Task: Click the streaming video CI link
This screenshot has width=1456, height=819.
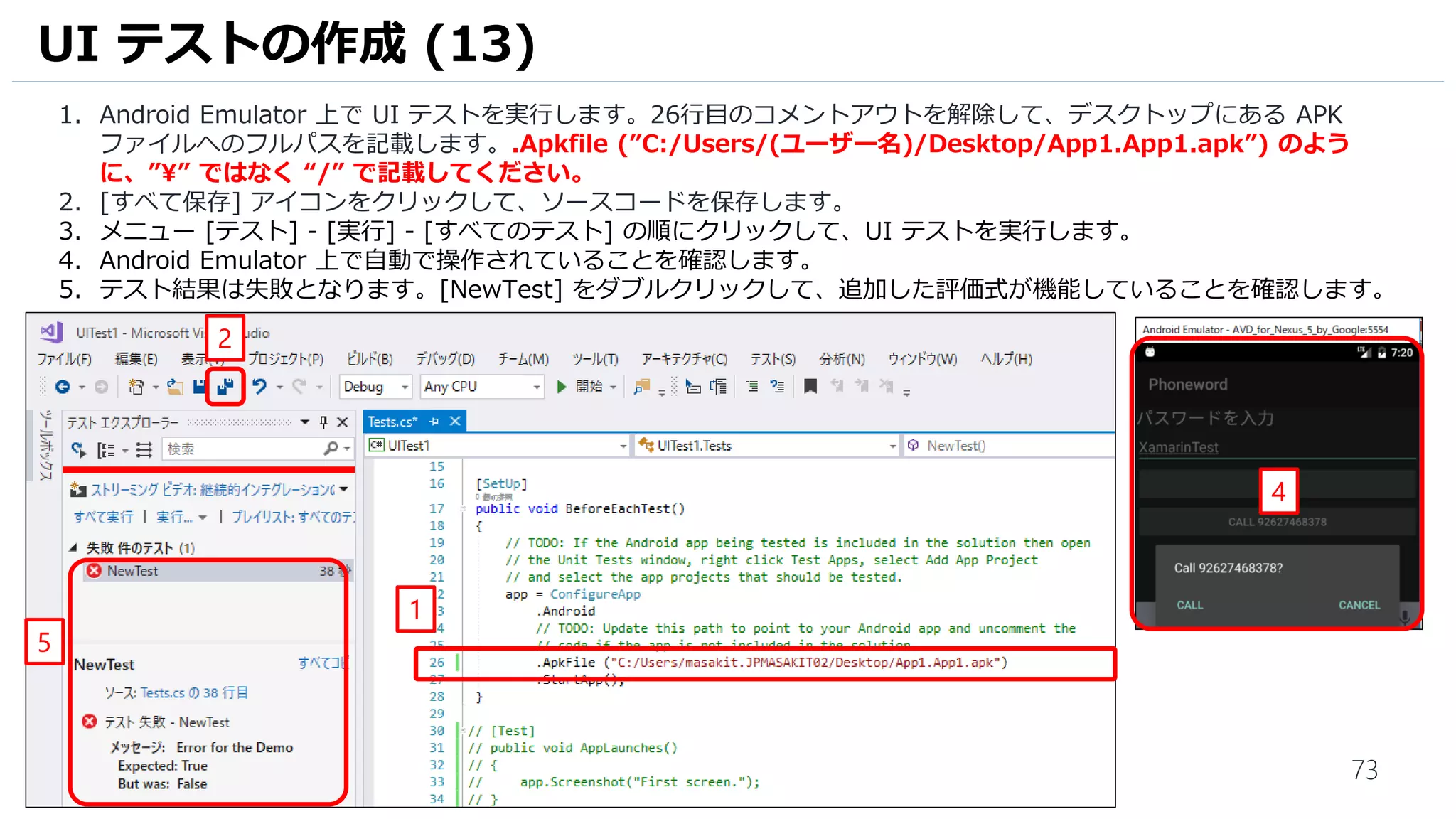Action: point(213,489)
